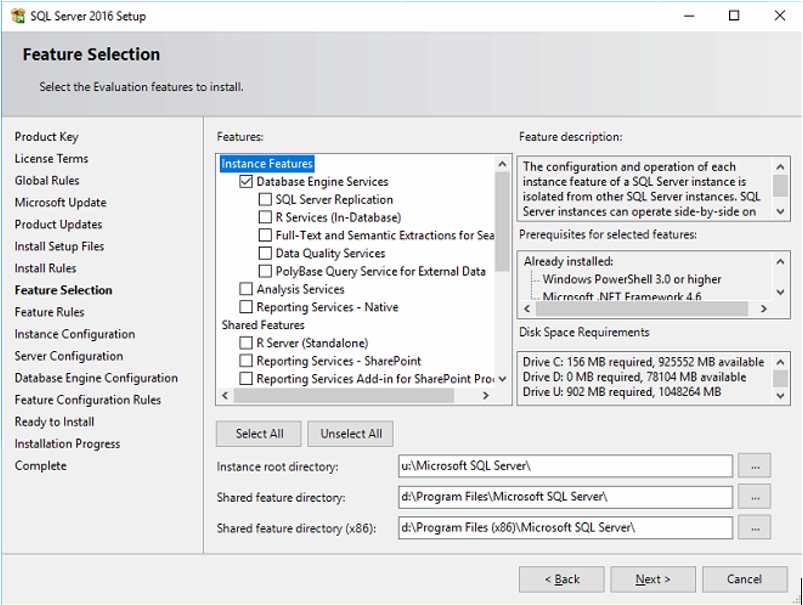Select the Instance Features tree node
This screenshot has width=803, height=605.
[x=267, y=163]
